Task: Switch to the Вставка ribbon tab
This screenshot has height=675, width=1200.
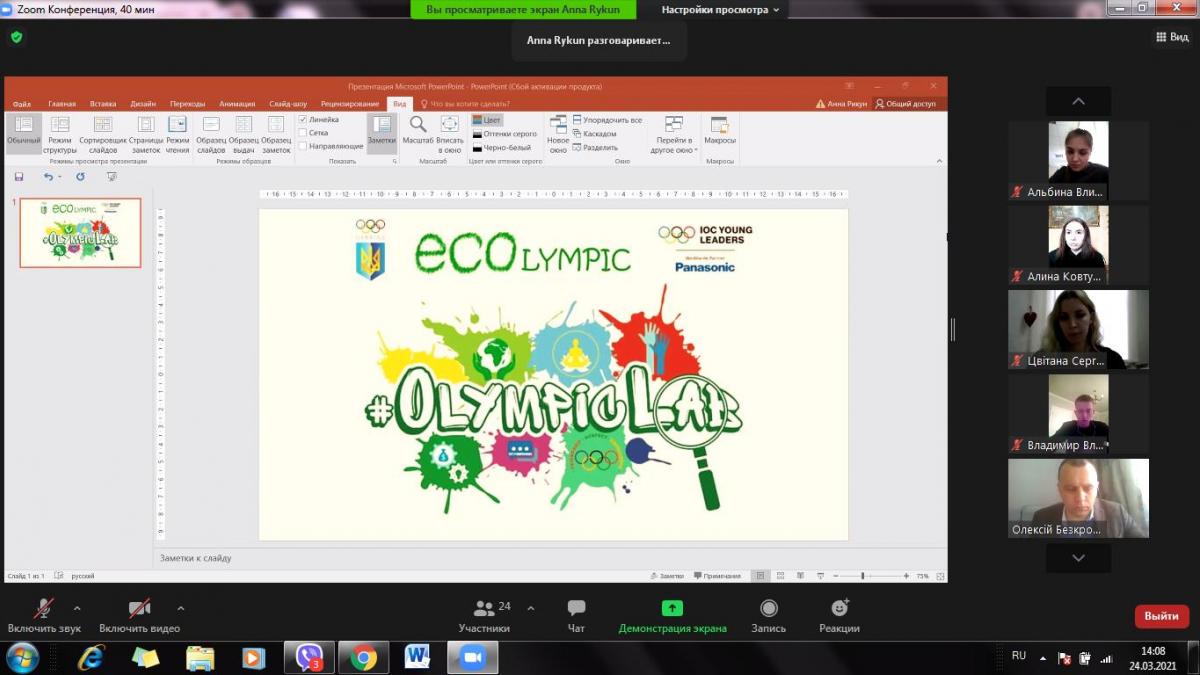Action: (102, 104)
